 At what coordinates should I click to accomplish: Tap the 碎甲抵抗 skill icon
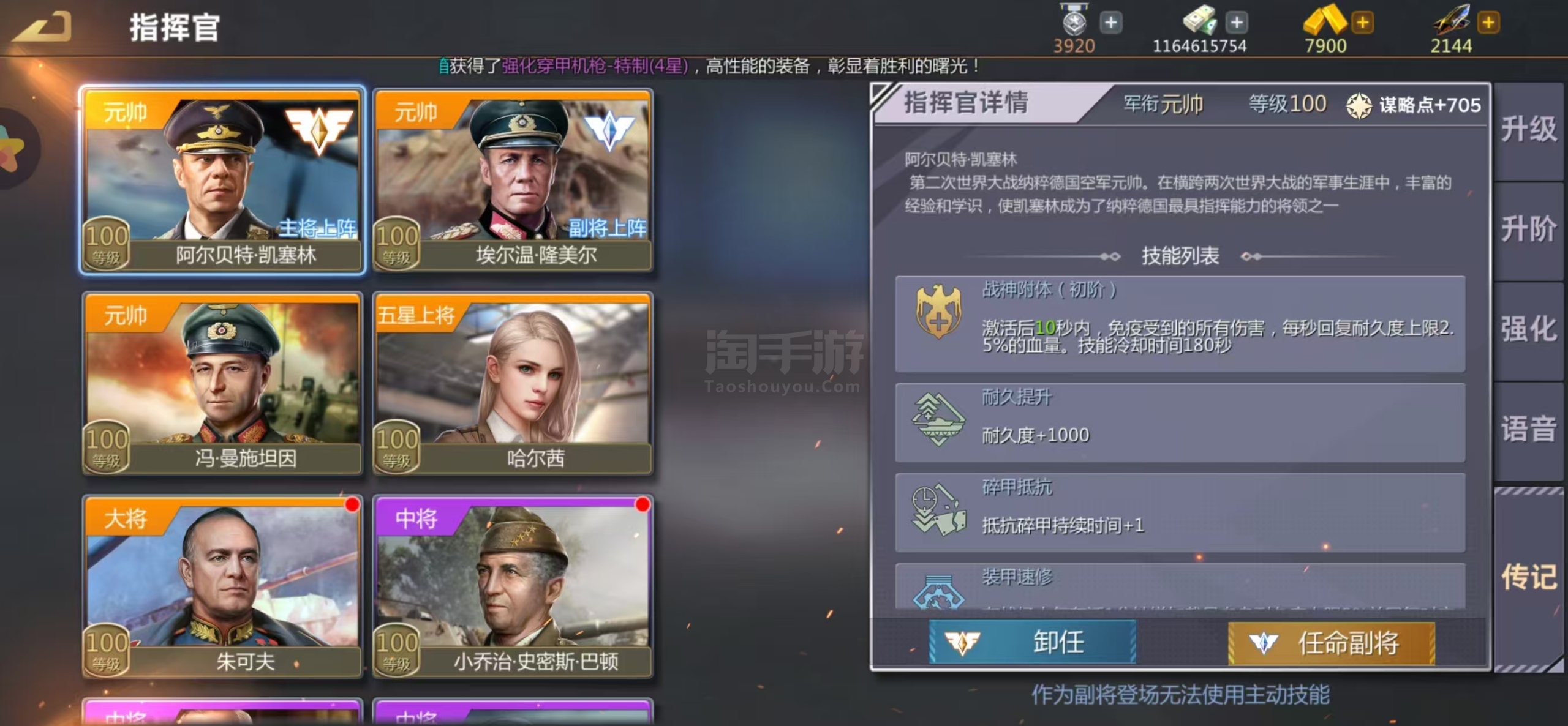click(938, 510)
